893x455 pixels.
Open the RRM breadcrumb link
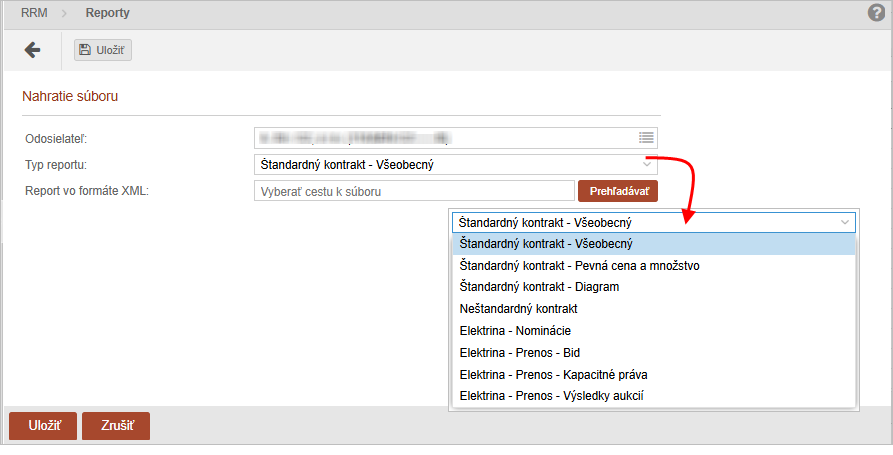[x=34, y=14]
